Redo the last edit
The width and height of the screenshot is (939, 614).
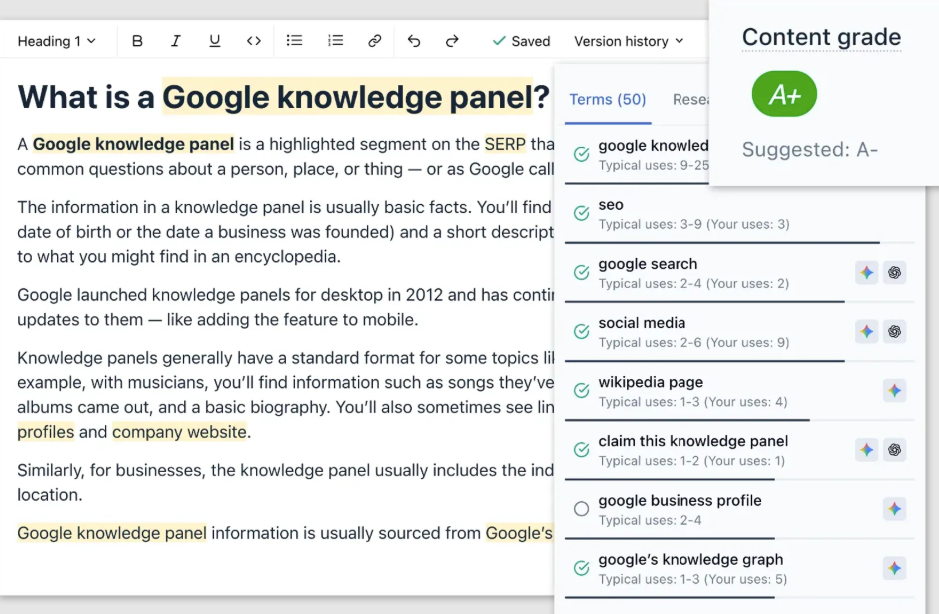pos(452,41)
